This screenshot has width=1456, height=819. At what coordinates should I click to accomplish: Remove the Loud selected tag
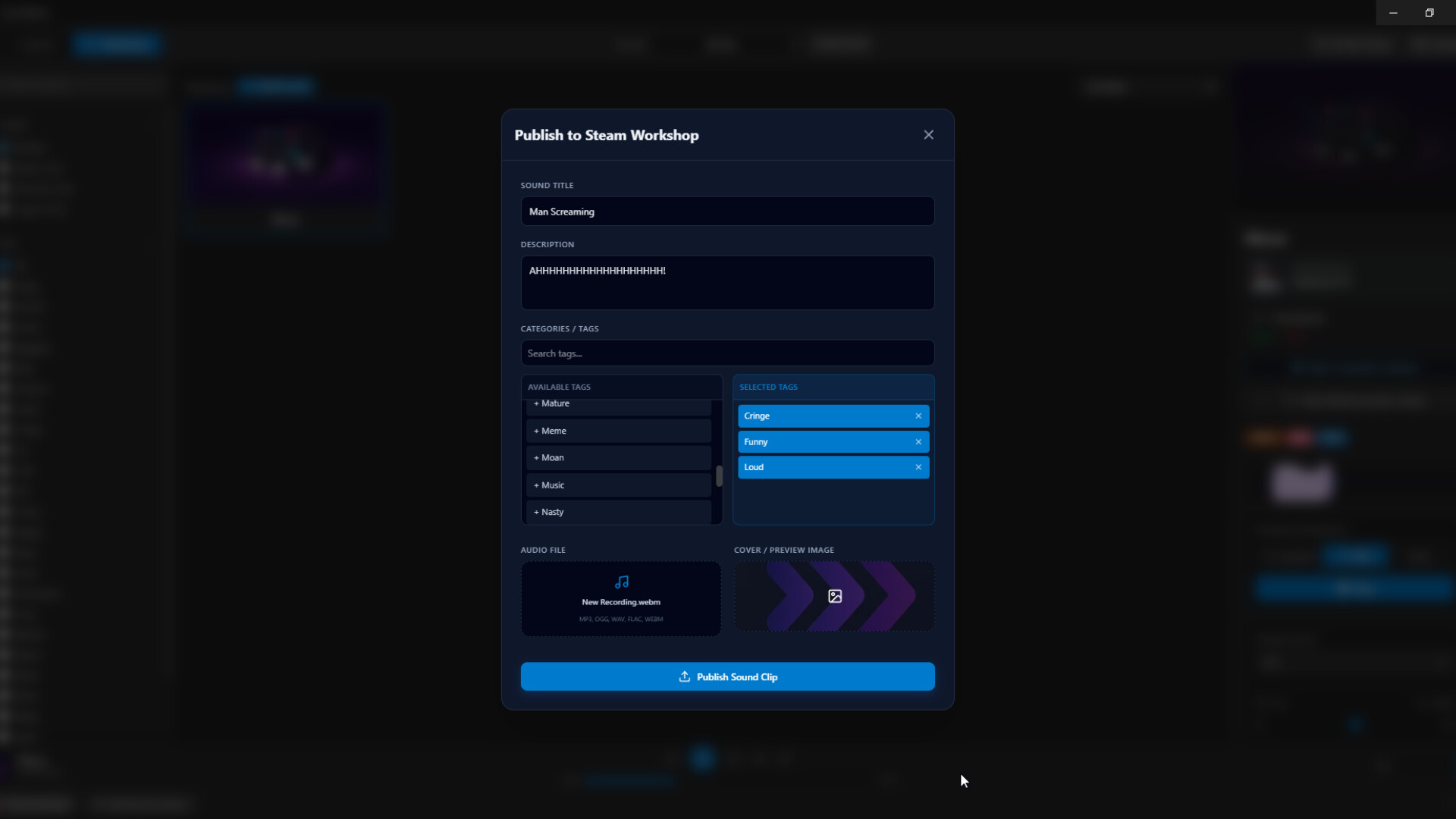pos(918,467)
